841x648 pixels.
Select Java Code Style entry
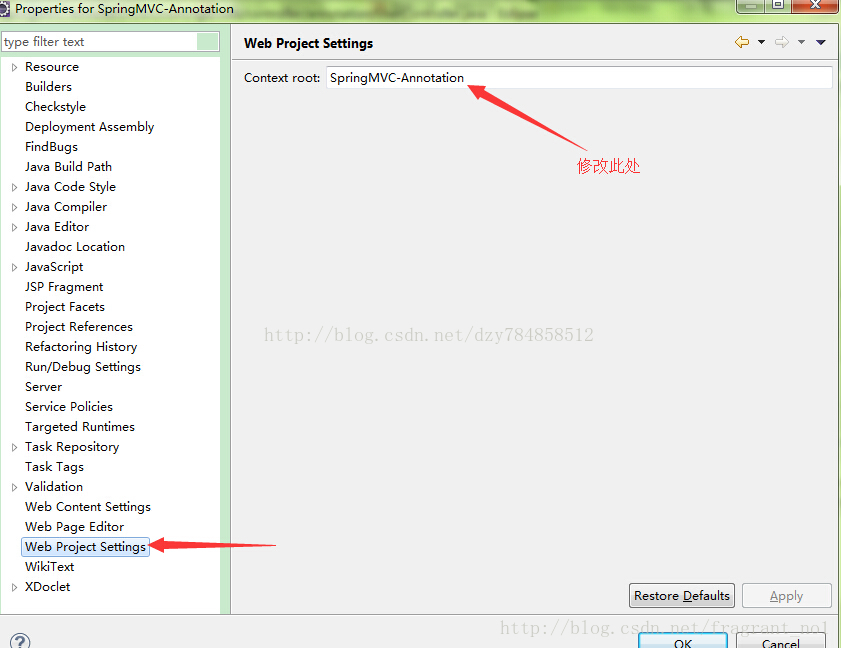70,187
